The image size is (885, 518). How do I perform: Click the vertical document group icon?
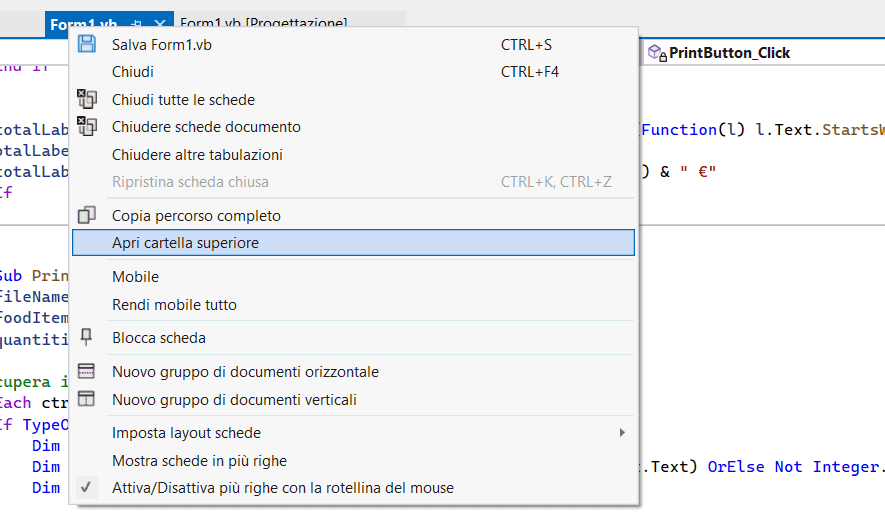coord(87,399)
